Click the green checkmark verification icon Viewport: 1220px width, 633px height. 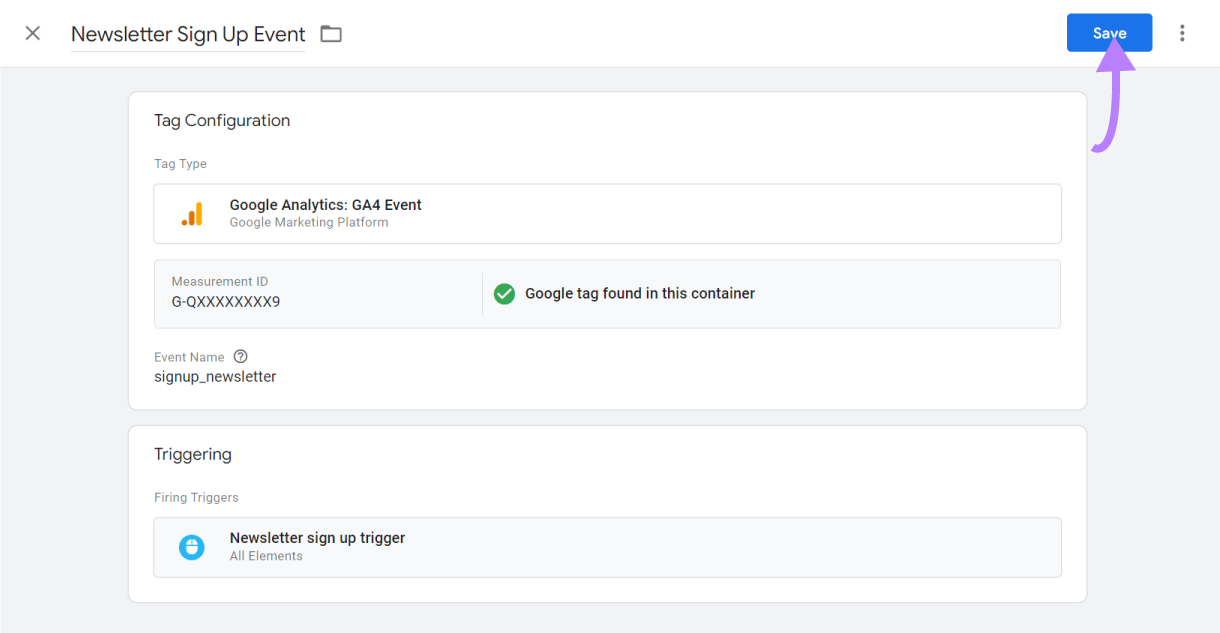point(504,293)
